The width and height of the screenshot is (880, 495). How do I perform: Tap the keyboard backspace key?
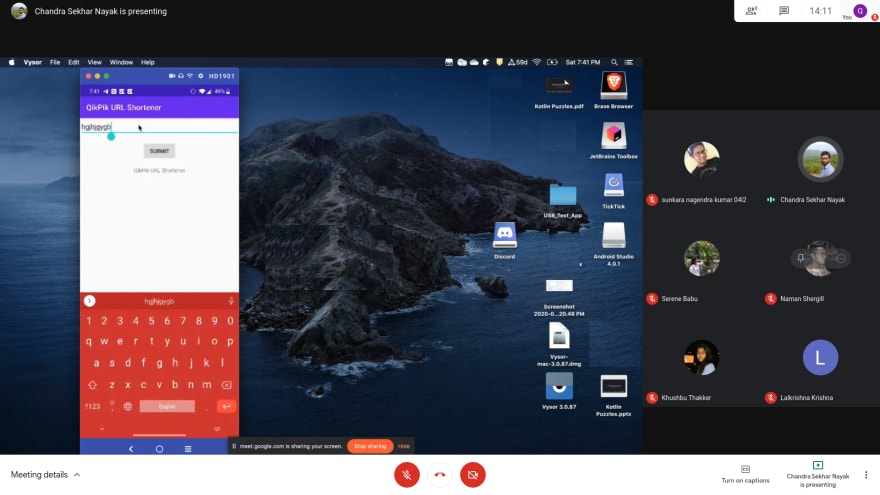click(226, 385)
